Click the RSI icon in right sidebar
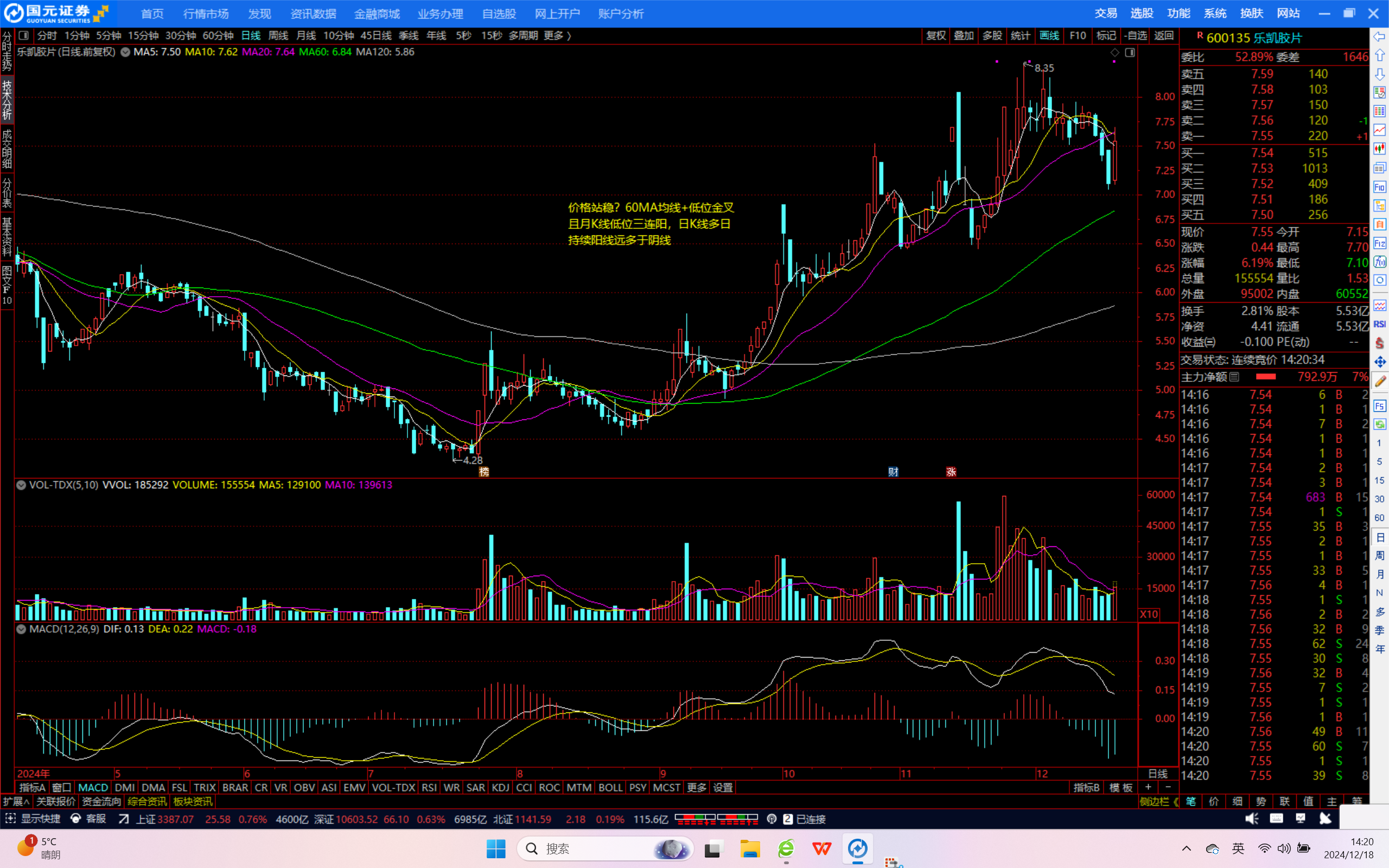Screen dimensions: 1389x868 1379,324
